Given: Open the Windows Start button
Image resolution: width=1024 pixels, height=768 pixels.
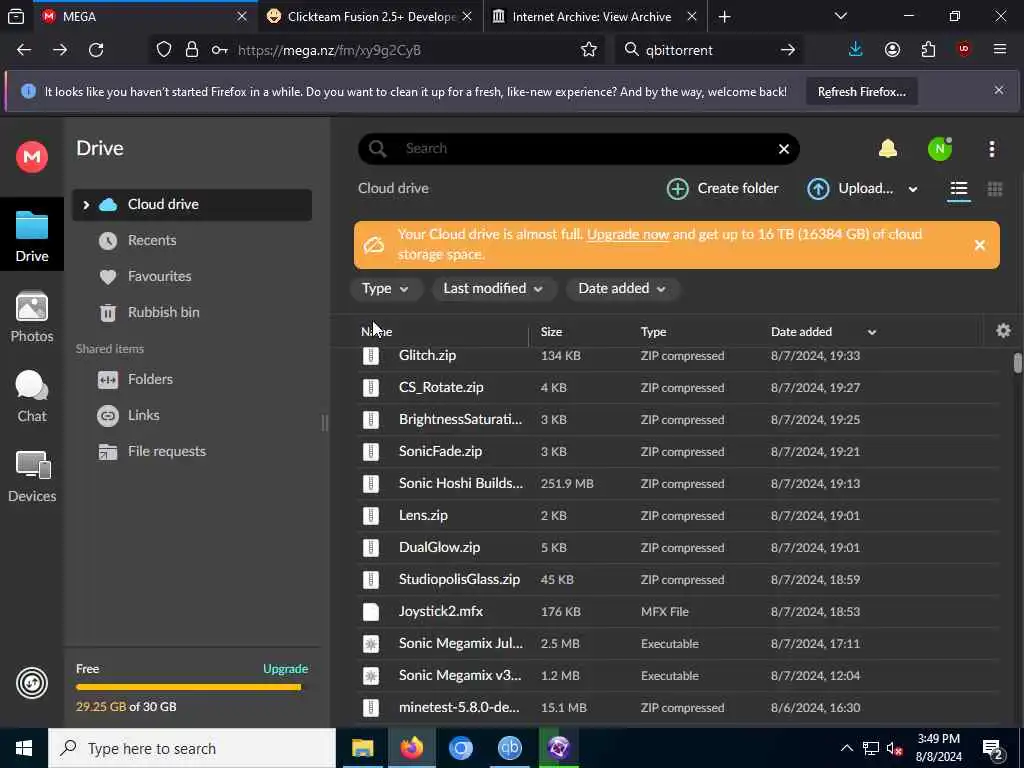Looking at the screenshot, I should click(24, 748).
